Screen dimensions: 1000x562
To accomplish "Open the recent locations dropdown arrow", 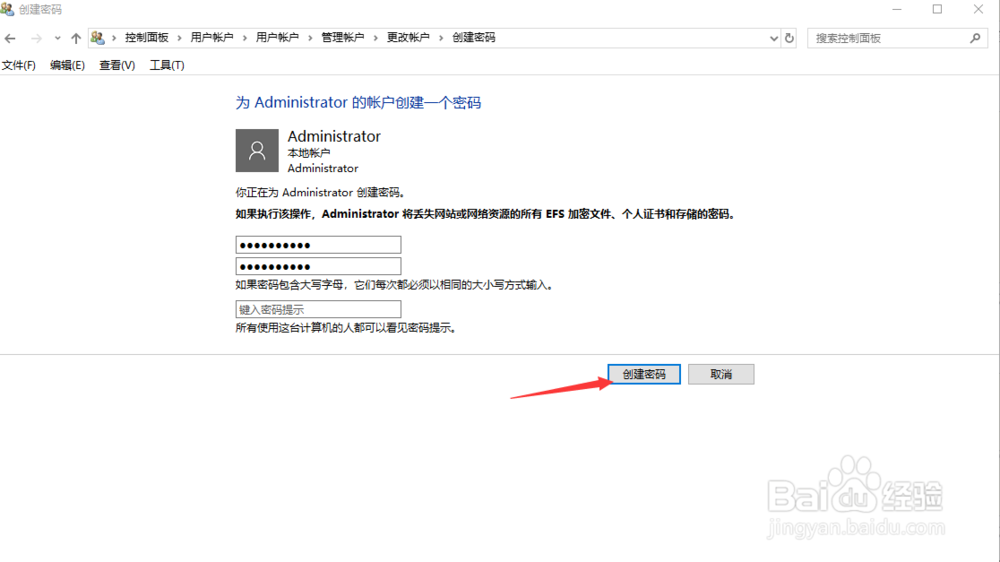I will (57, 38).
